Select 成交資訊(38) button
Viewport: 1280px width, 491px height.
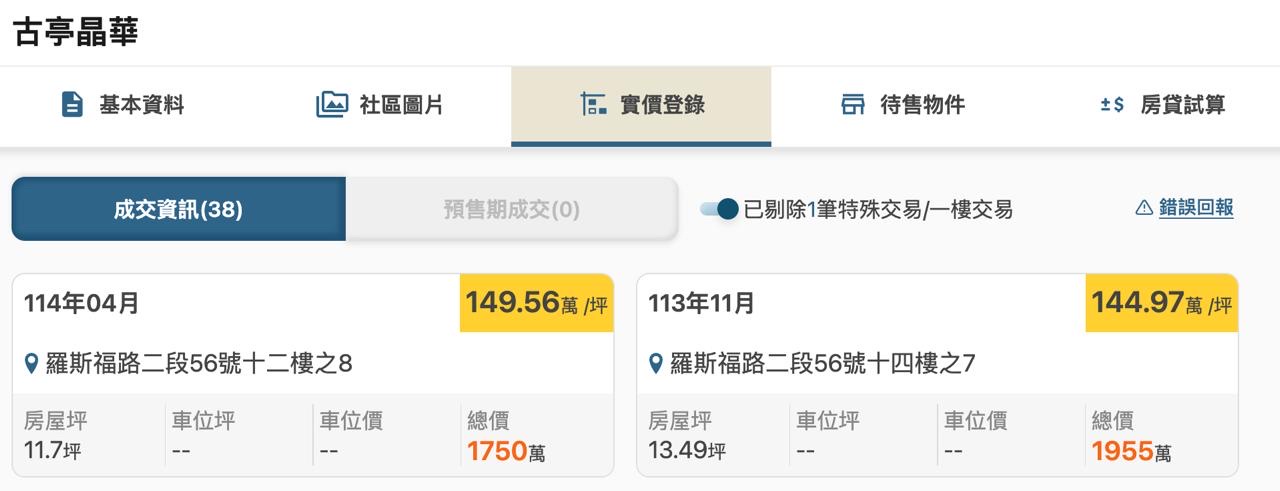(x=178, y=209)
